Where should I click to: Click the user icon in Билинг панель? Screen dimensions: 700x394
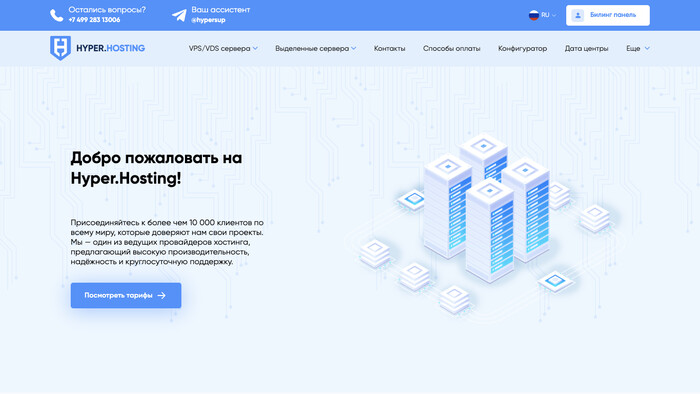[578, 15]
